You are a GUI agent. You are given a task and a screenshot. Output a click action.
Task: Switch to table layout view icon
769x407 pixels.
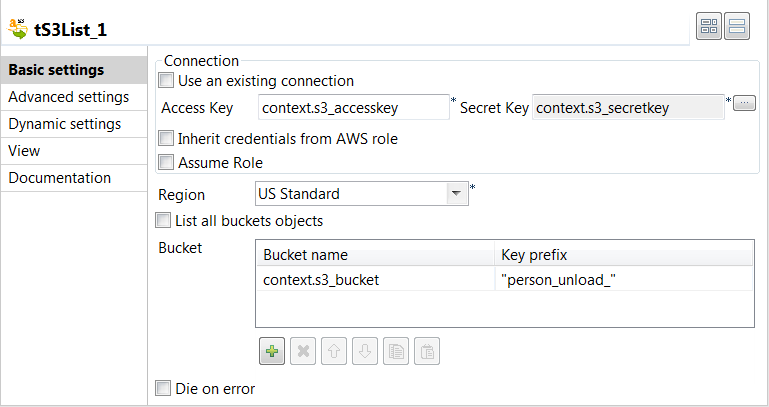coord(709,28)
